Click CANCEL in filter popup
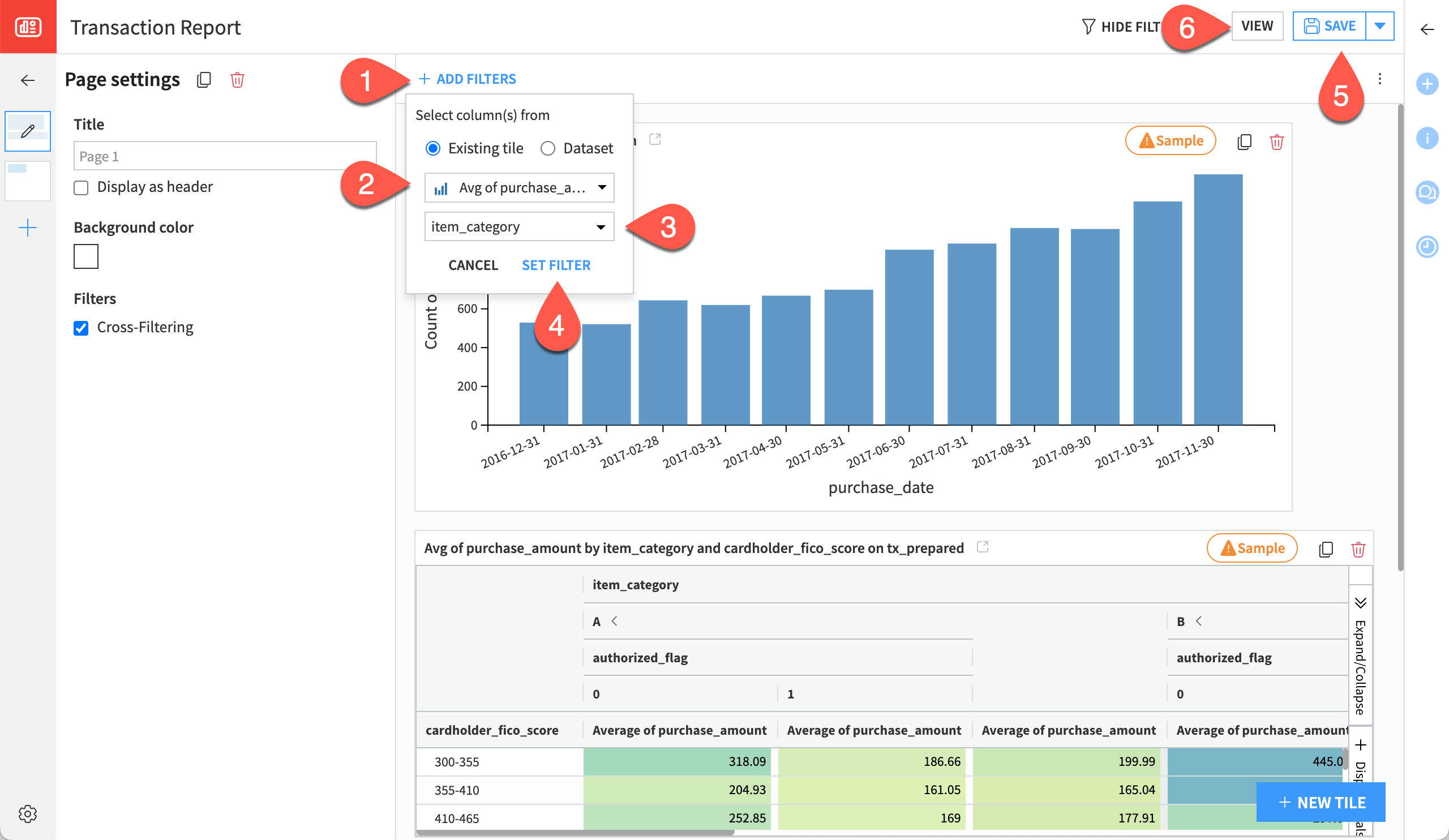This screenshot has height=840, width=1449. click(x=473, y=265)
